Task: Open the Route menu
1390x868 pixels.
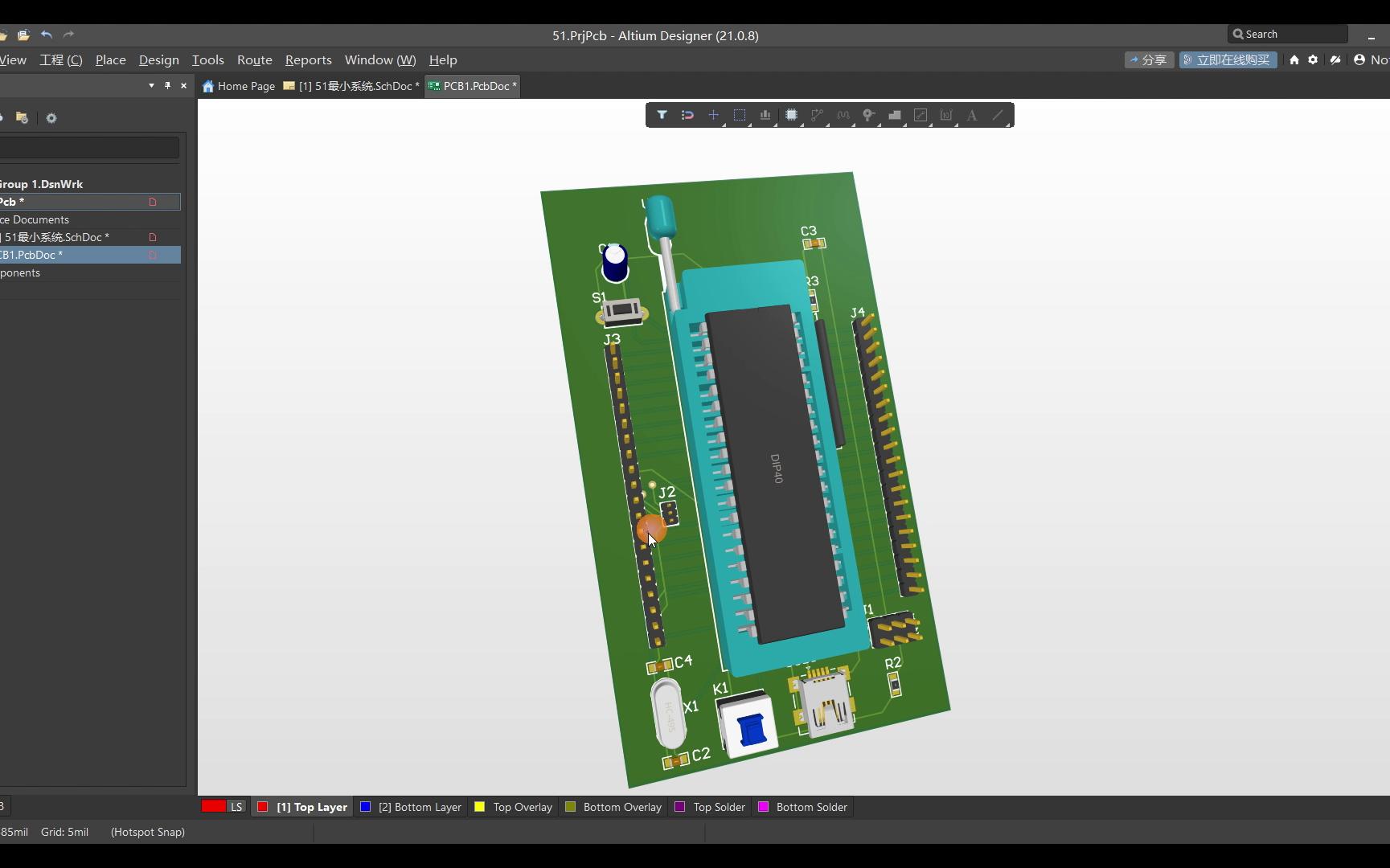Action: (x=254, y=59)
